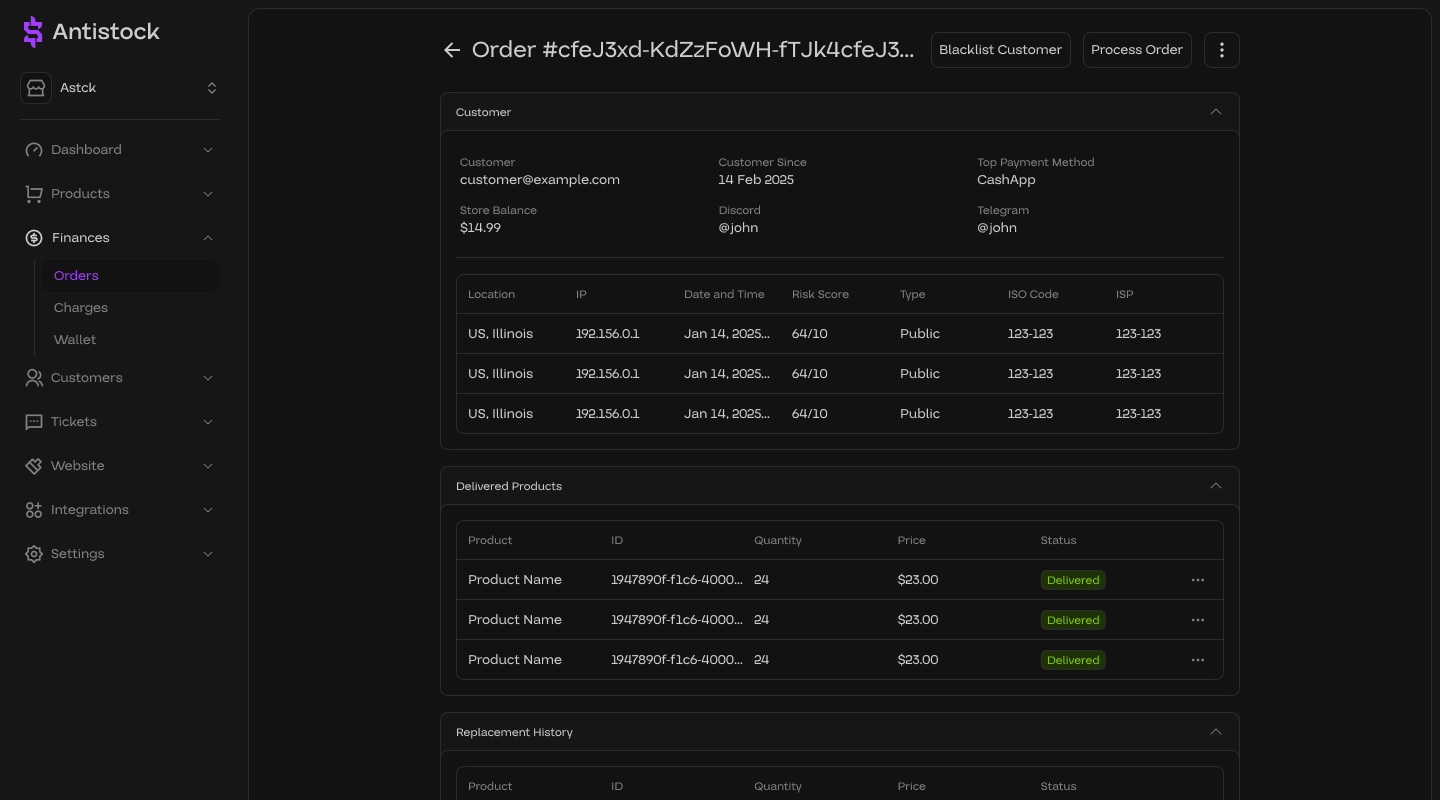Click the Integrations icon
Screen dimensions: 1440x800
34,510
